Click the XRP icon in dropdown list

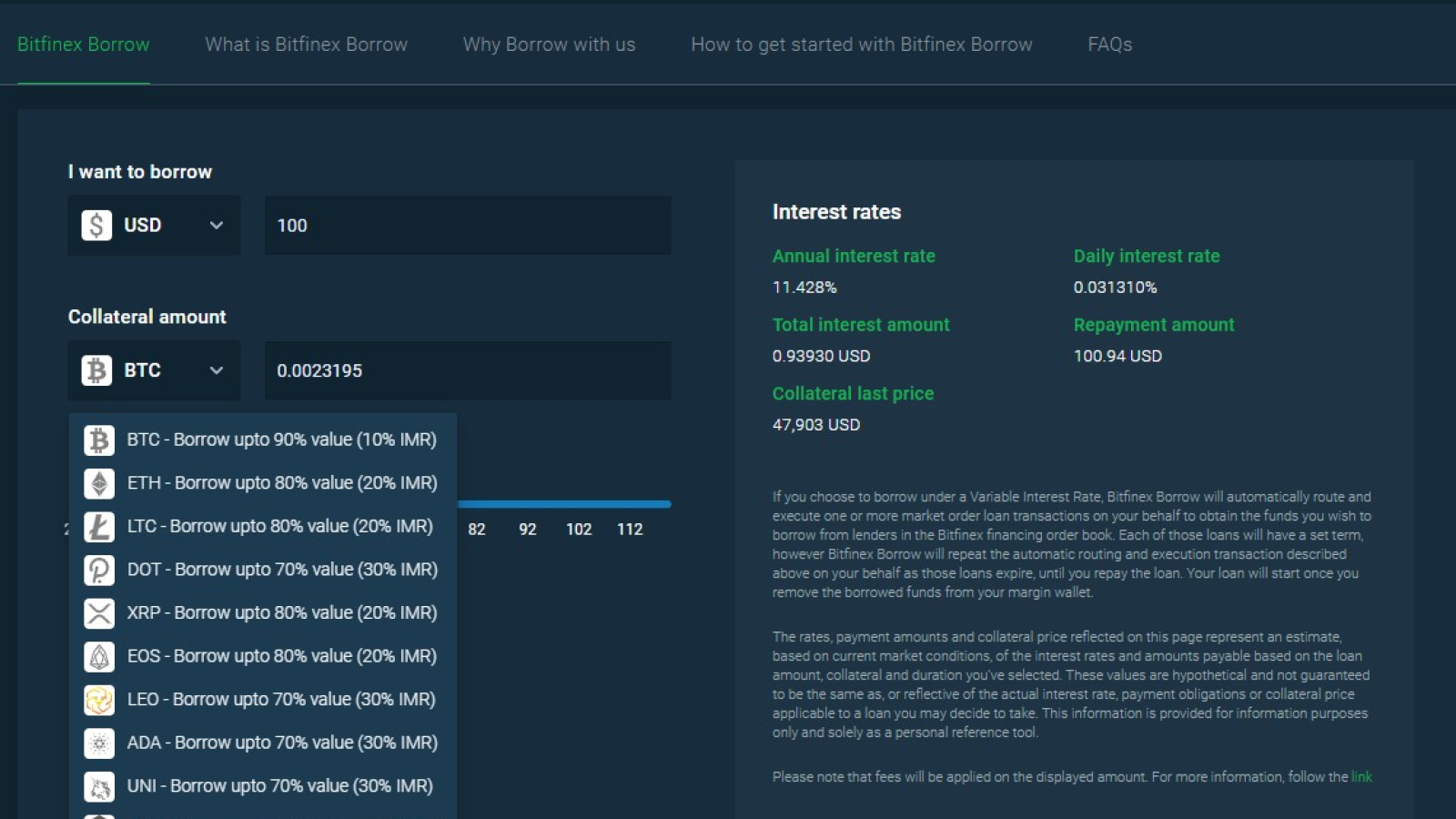tap(99, 613)
